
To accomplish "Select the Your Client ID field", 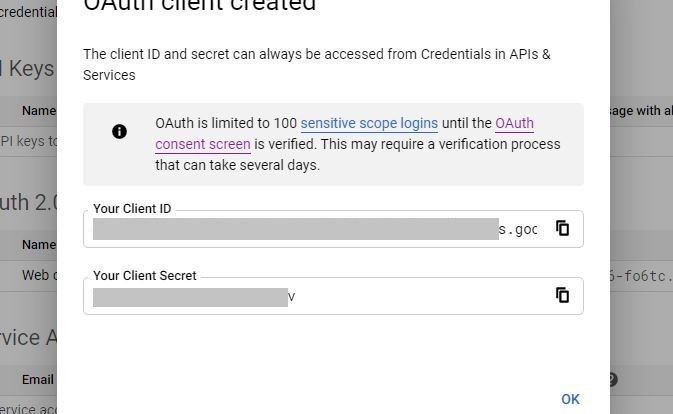I will click(x=333, y=229).
